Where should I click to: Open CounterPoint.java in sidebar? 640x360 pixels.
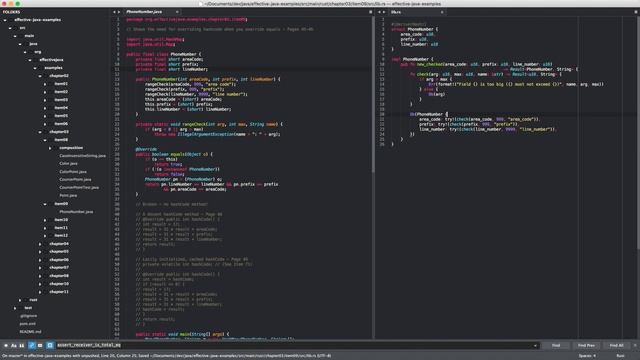[75, 180]
